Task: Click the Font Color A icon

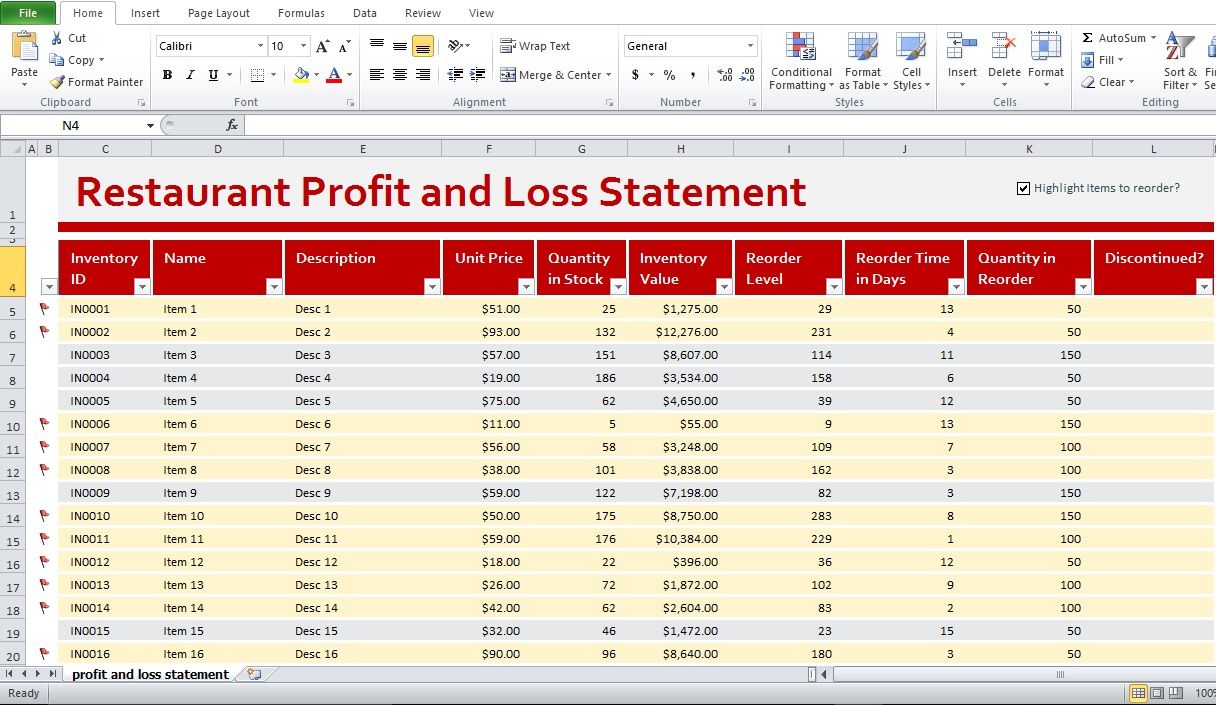Action: (334, 75)
